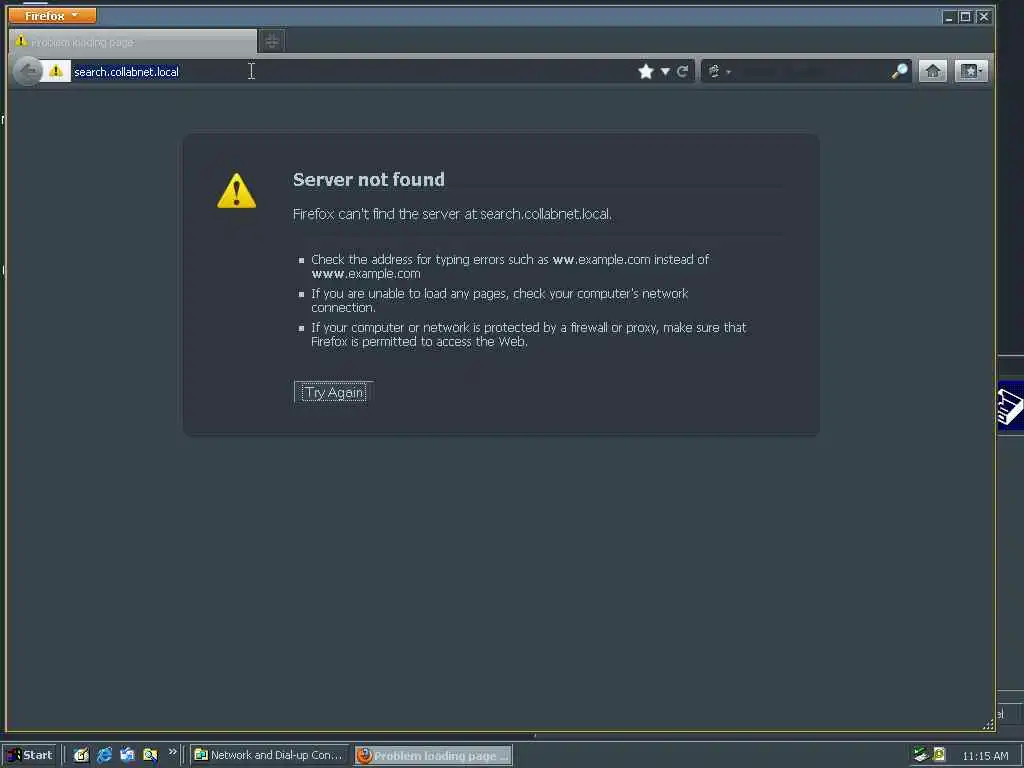The image size is (1024, 768).
Task: Click the check your computer's network connection bullet
Action: coord(500,300)
